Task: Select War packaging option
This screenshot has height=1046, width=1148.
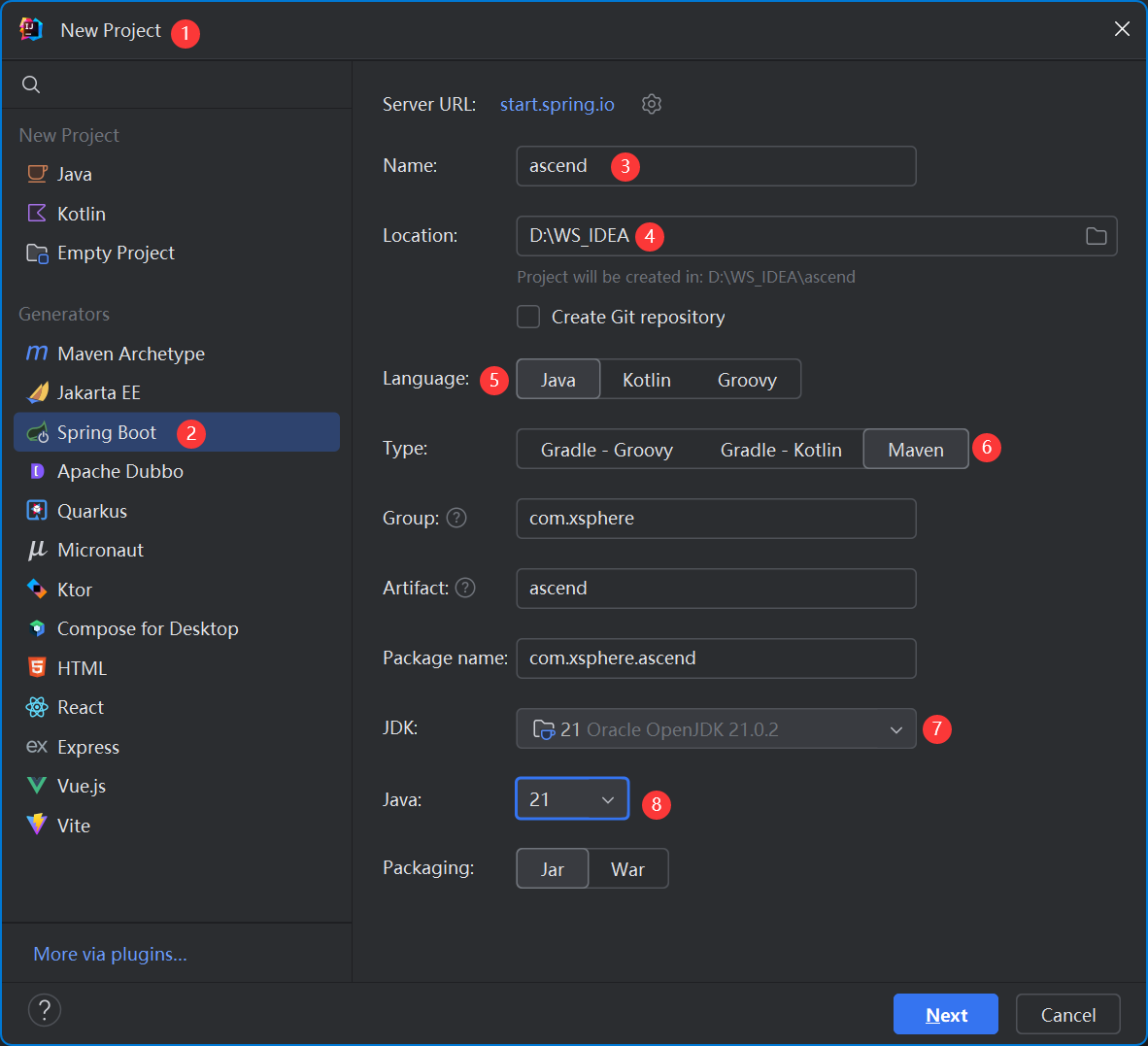Action: [x=627, y=869]
